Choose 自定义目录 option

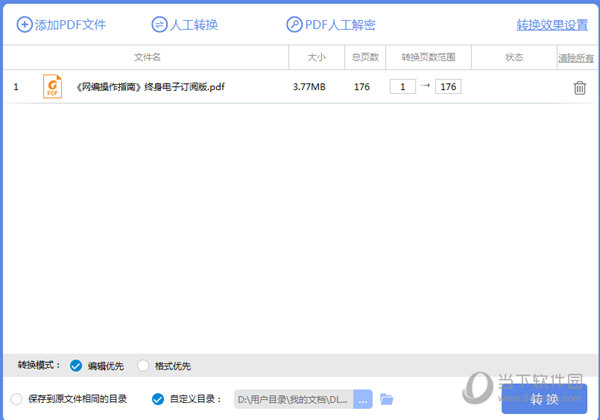click(x=158, y=399)
